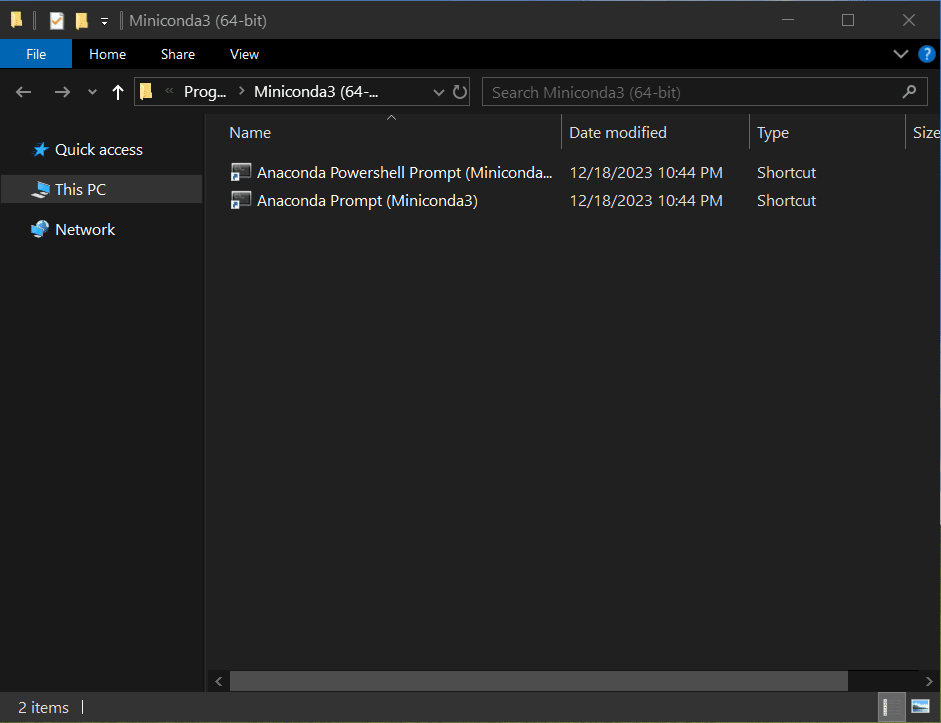941x723 pixels.
Task: Refresh the Miniconda3 folder view
Action: (460, 92)
